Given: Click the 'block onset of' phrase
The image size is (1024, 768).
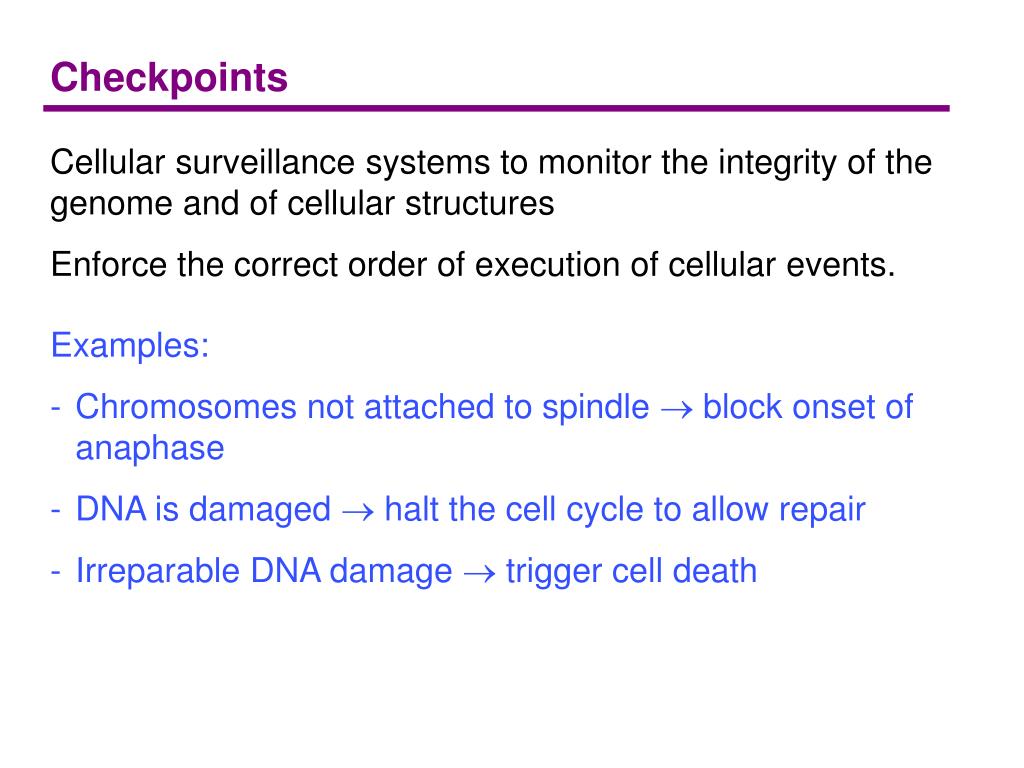Looking at the screenshot, I should click(808, 408).
